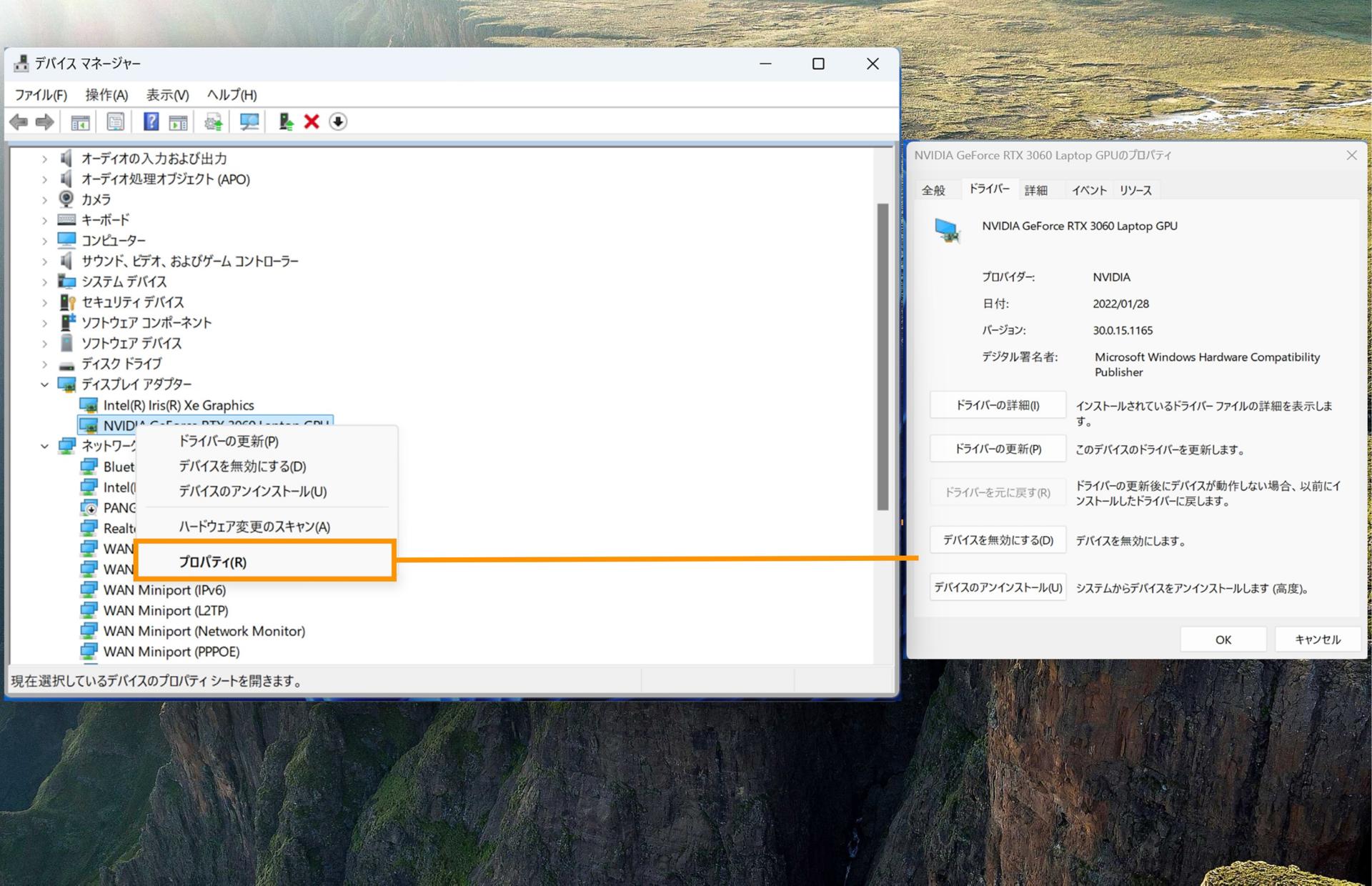Click the red X uninstall device icon
The height and width of the screenshot is (886, 1372).
[312, 121]
